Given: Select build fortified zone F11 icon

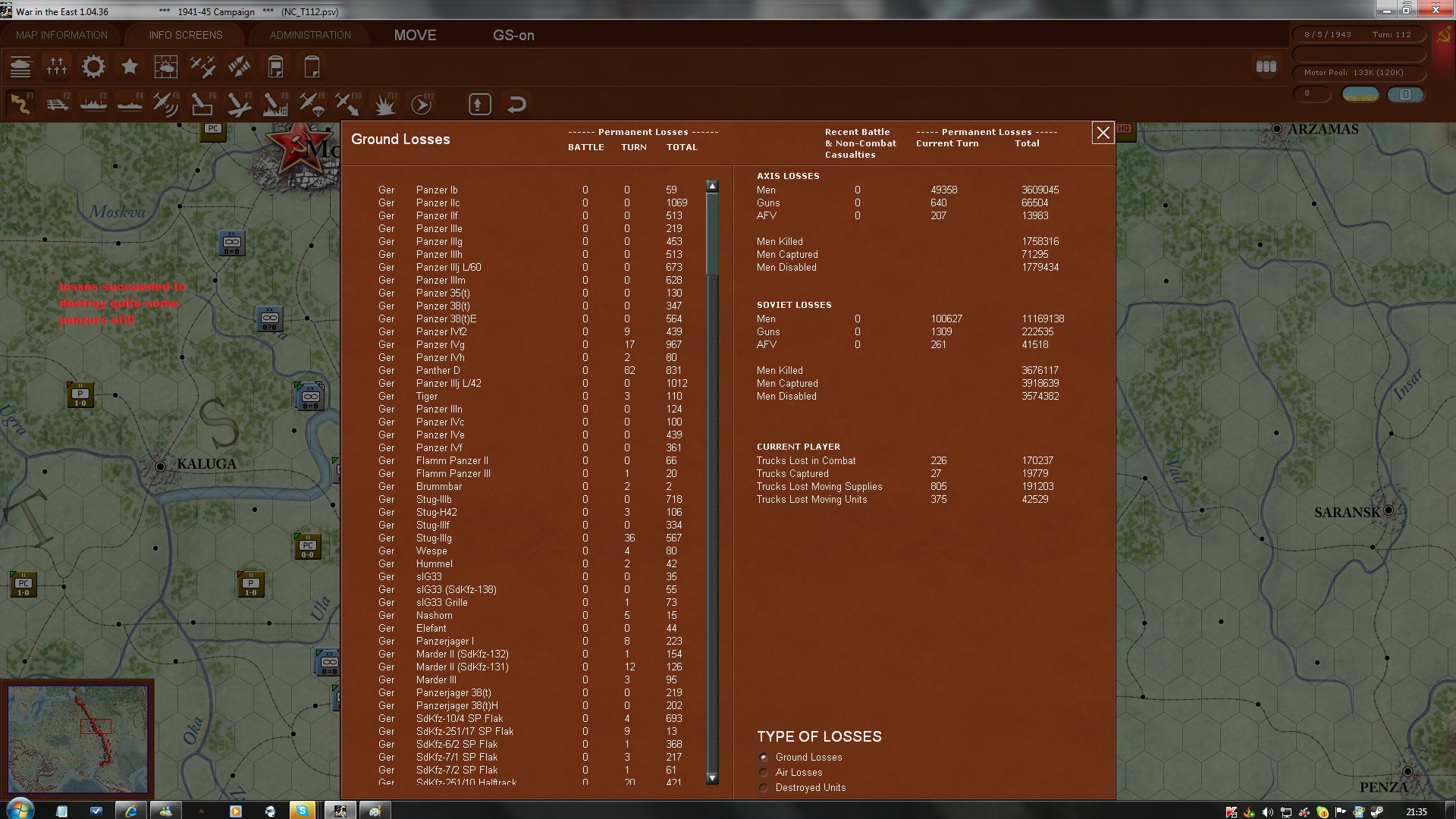Looking at the screenshot, I should point(384,104).
